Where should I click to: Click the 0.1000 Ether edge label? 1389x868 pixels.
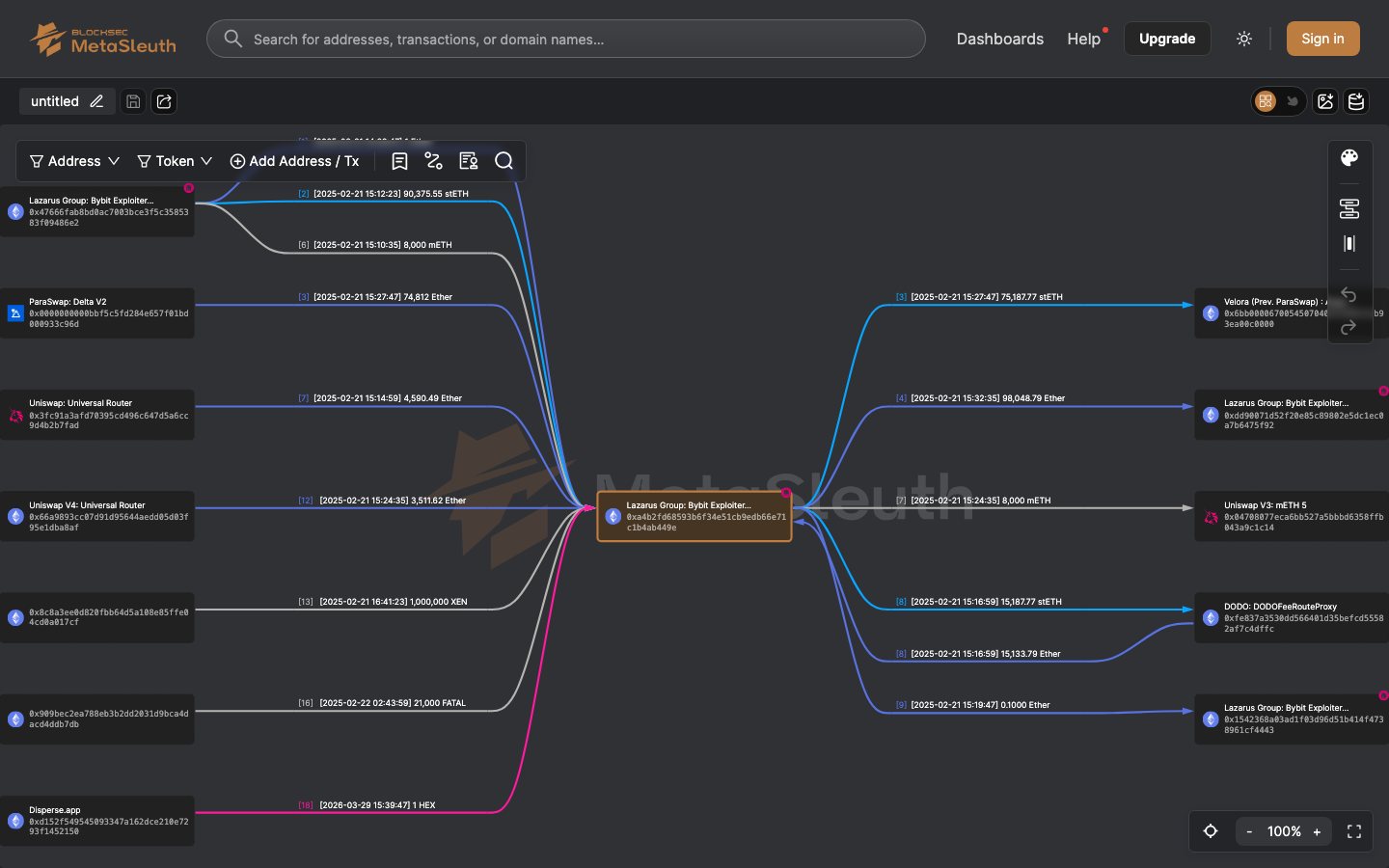972,705
